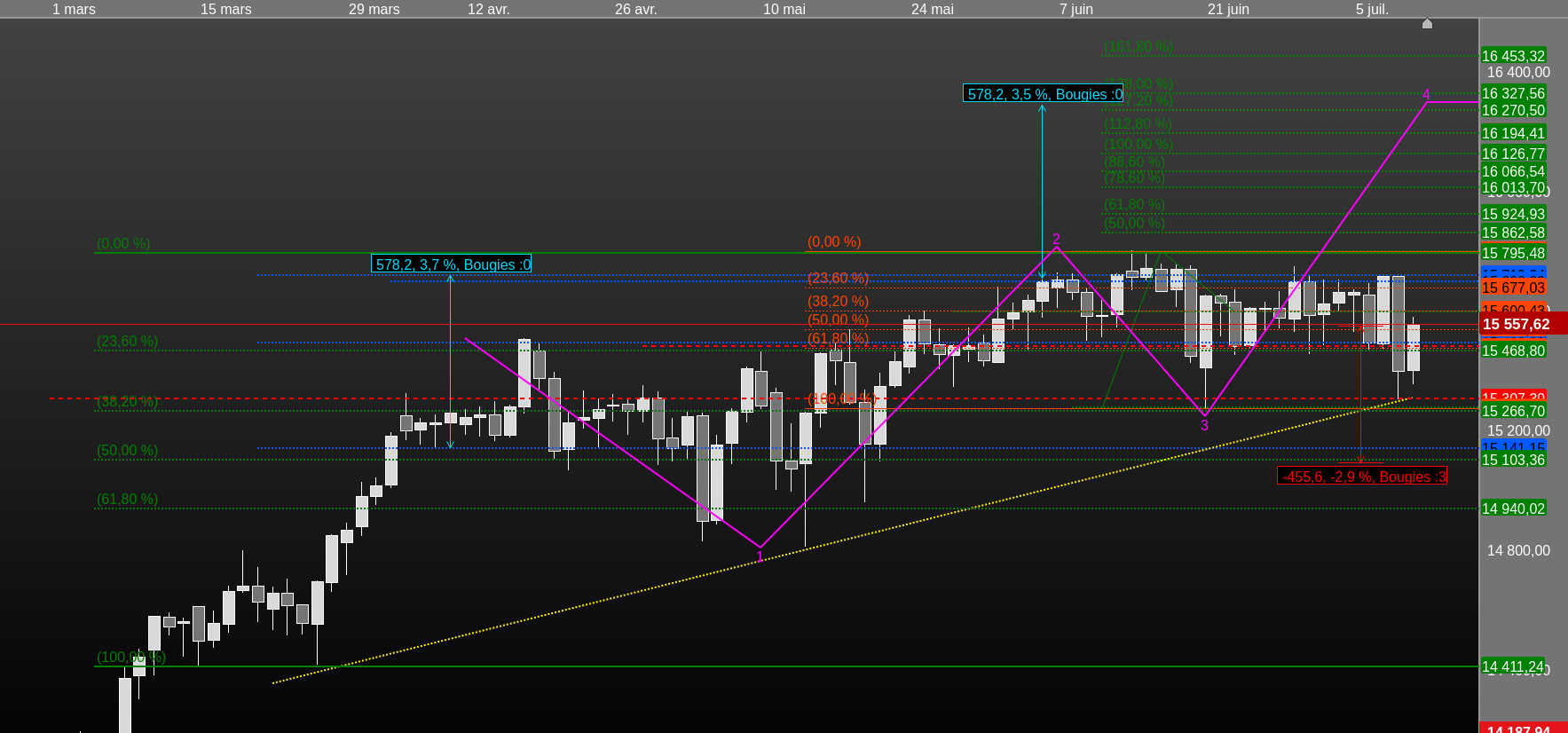The width and height of the screenshot is (1568, 733).
Task: Select the "578,2, 3,7 %, Bougies :0" measure label
Action: coord(452,264)
